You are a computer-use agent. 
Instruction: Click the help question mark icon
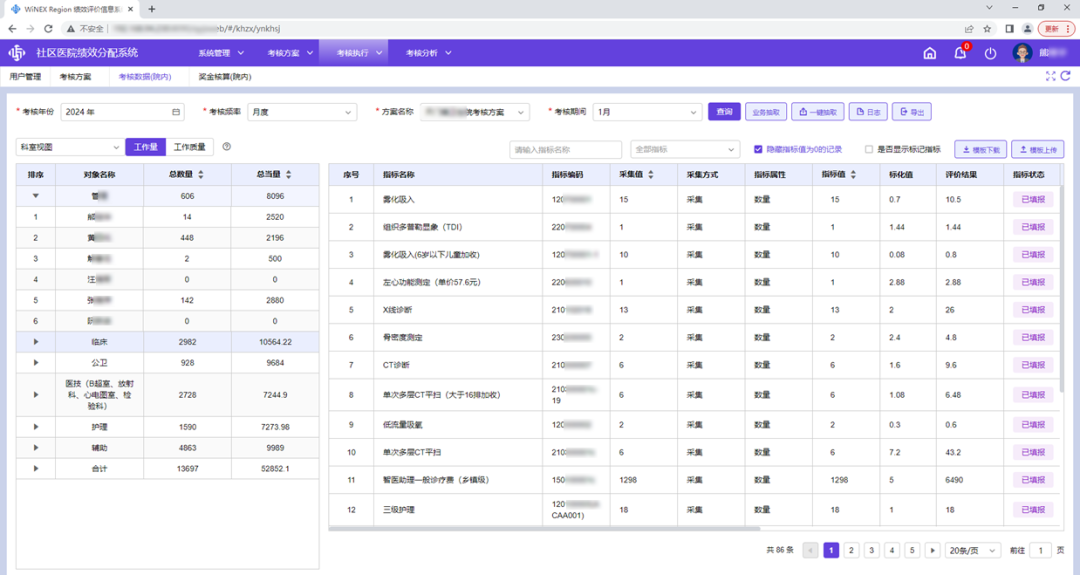pos(227,147)
